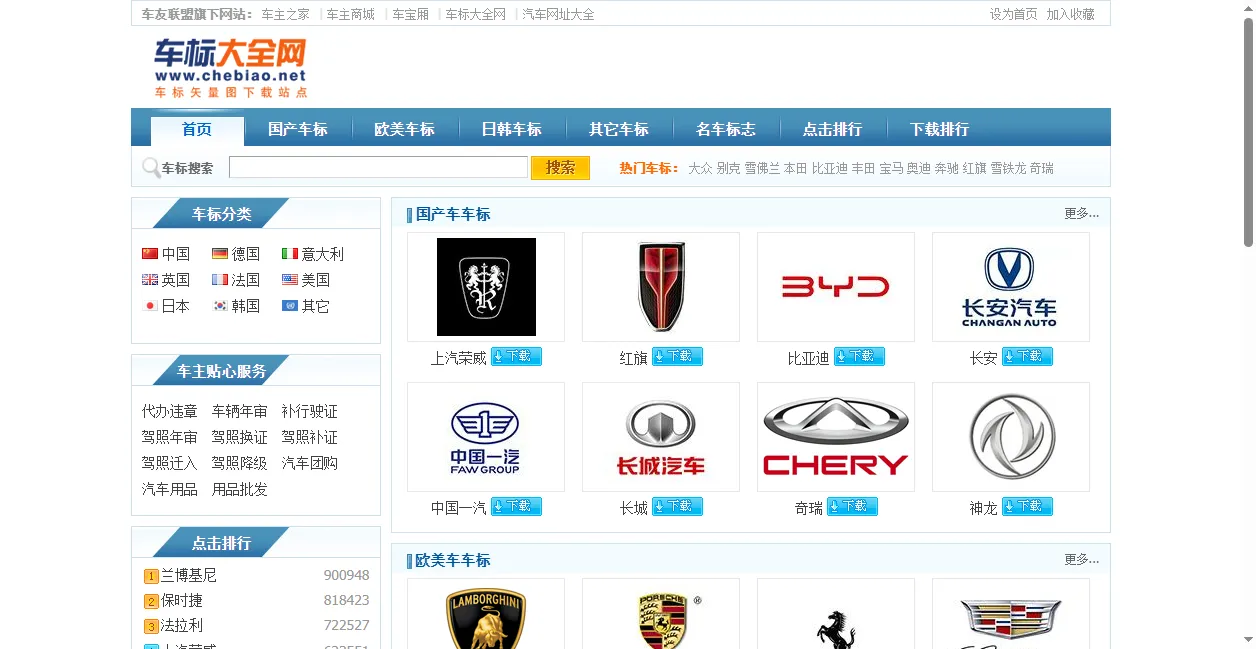Download the 红旗 logo via 下载 button
Screen dimensions: 1256x649
[x=677, y=357]
